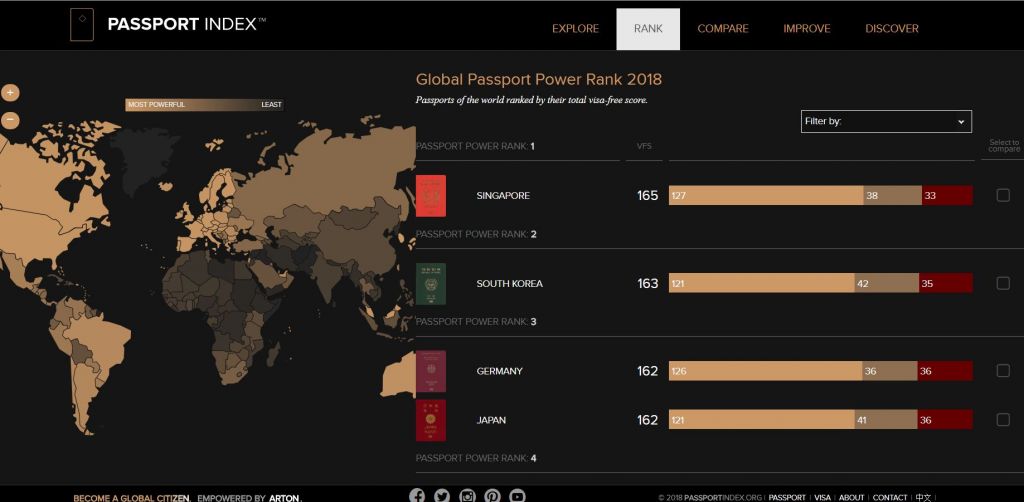1024x502 pixels.
Task: Select Singapore to compare checkbox
Action: coord(1003,195)
